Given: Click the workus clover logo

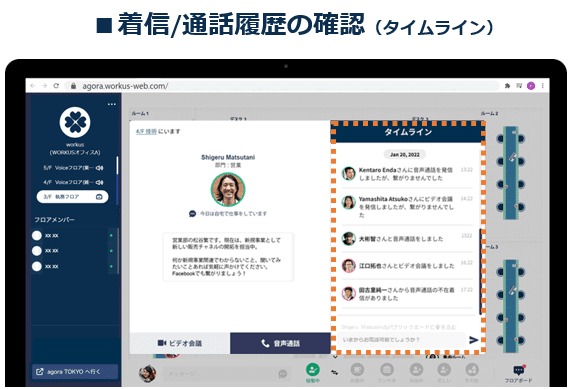Looking at the screenshot, I should click(75, 122).
